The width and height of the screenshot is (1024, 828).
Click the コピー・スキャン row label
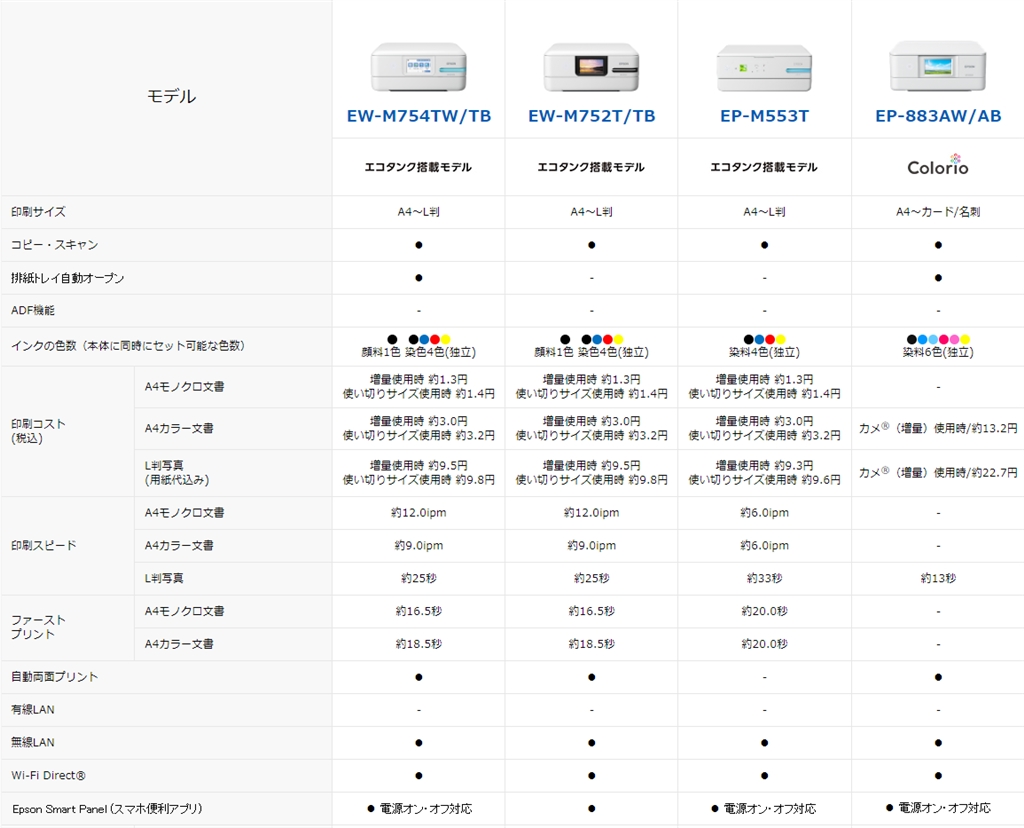tap(55, 245)
